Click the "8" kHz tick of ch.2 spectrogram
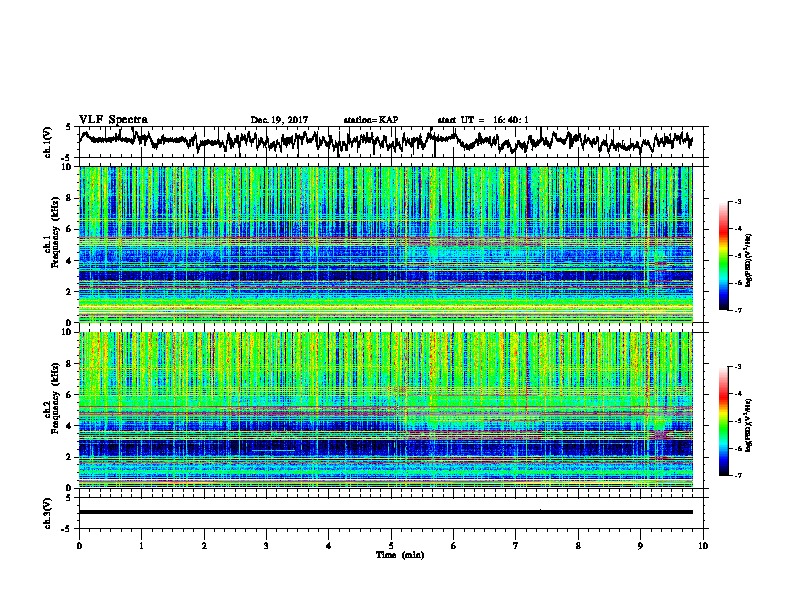 pos(71,364)
